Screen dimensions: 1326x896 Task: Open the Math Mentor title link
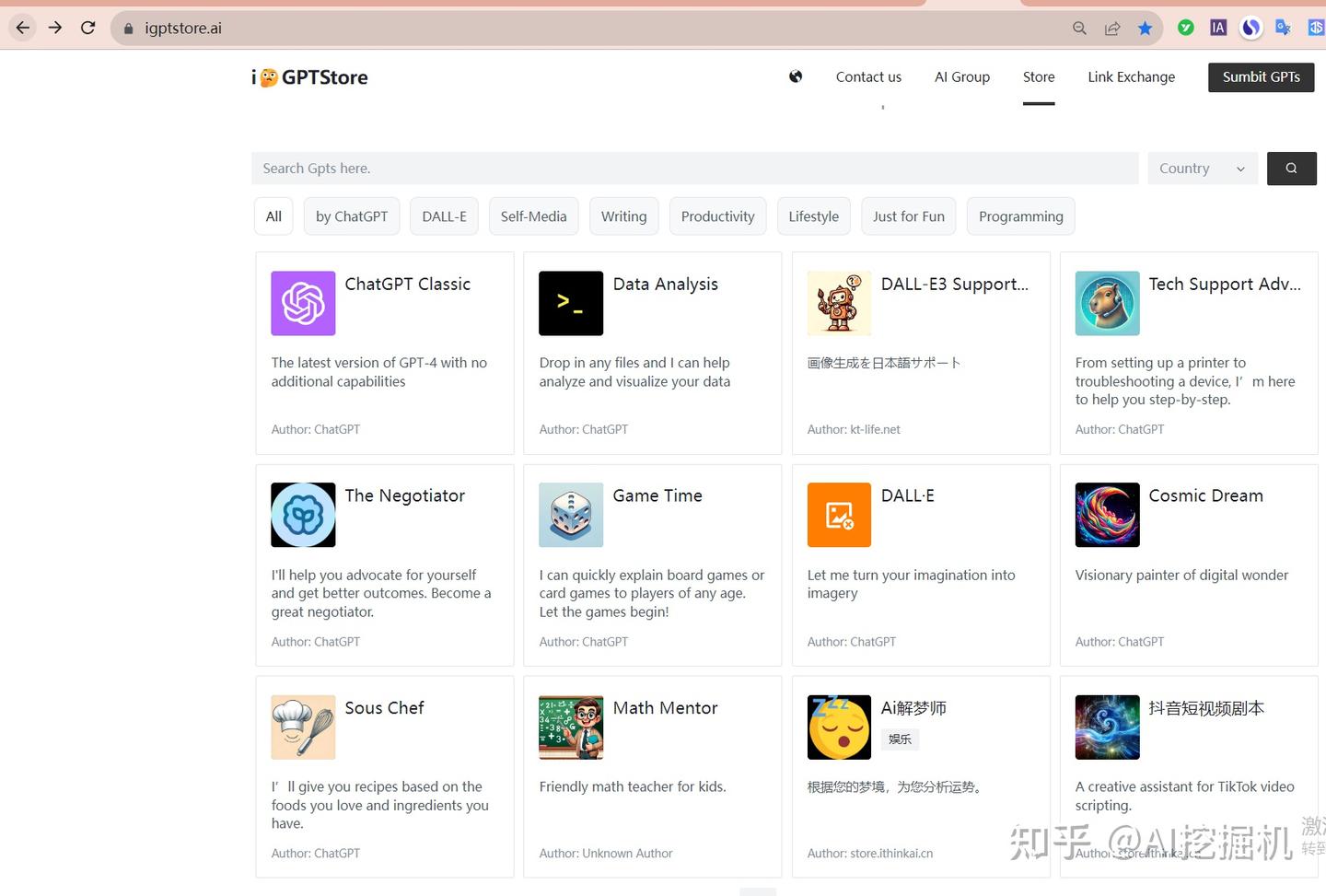665,708
